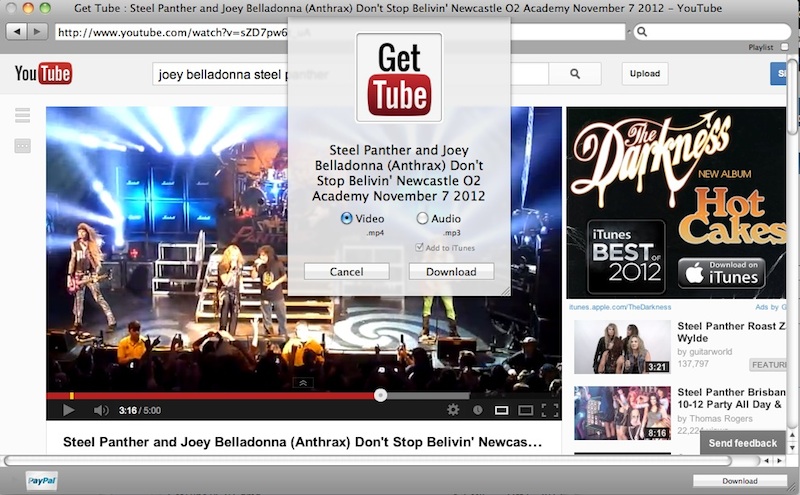
Task: Mute the video with the speaker icon
Action: point(100,410)
